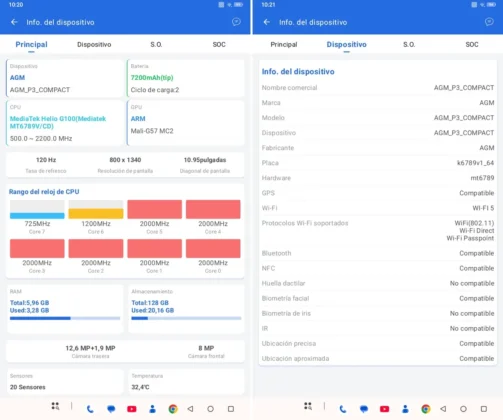Open Contacts app in right dock
The image size is (503, 420).
coord(405,409)
